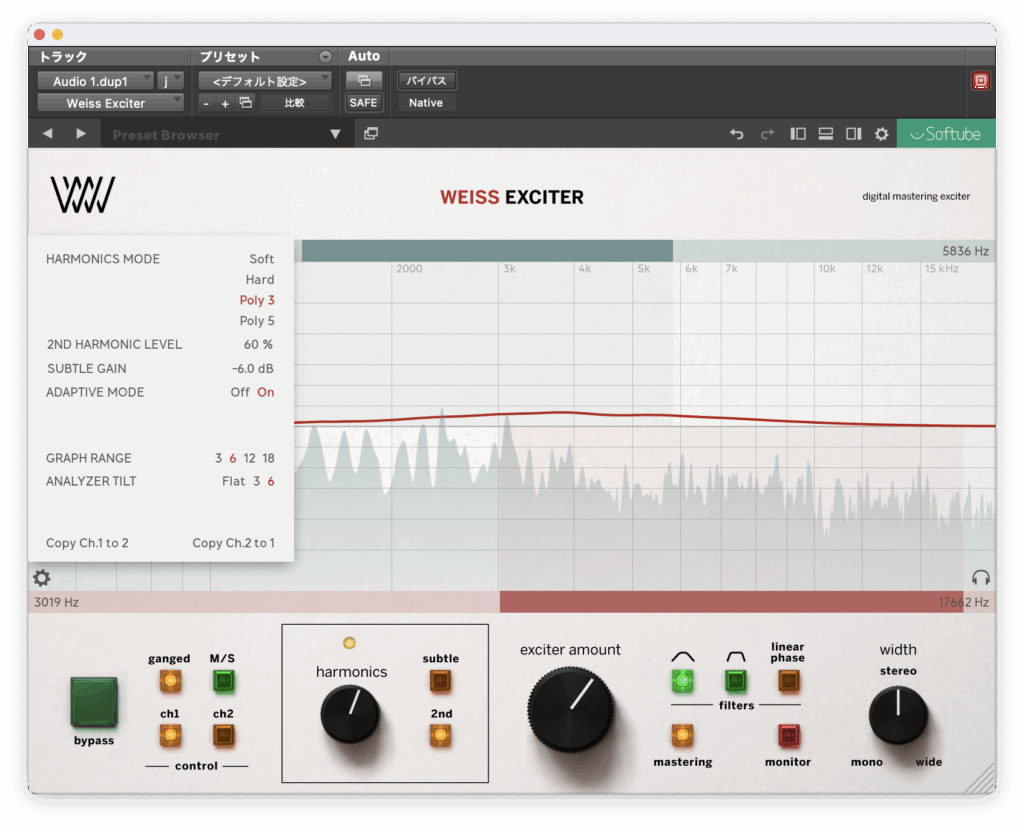1024x827 pixels.
Task: Open the Audio 1.dup1 track selector
Action: [x=95, y=81]
